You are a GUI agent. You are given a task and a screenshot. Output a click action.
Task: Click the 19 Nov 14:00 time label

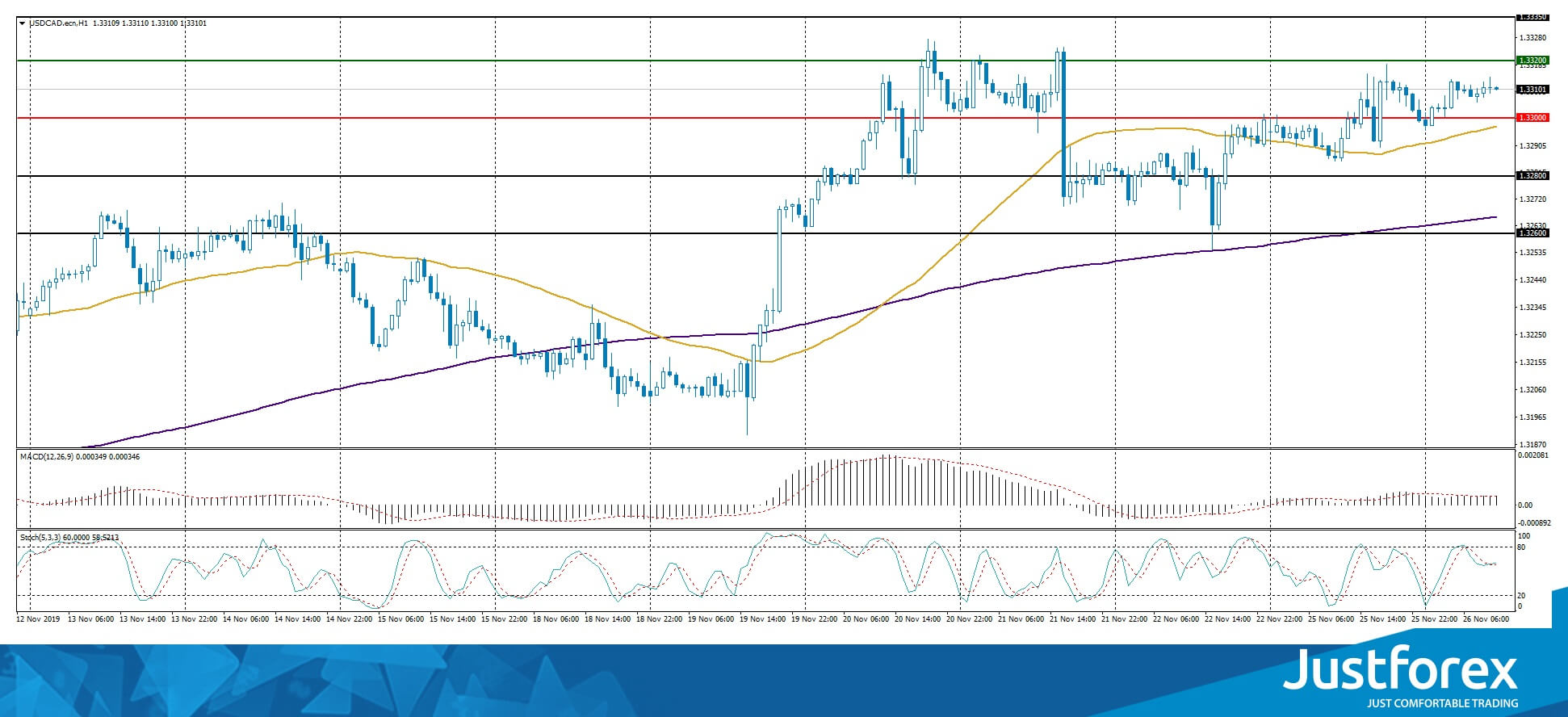[763, 618]
